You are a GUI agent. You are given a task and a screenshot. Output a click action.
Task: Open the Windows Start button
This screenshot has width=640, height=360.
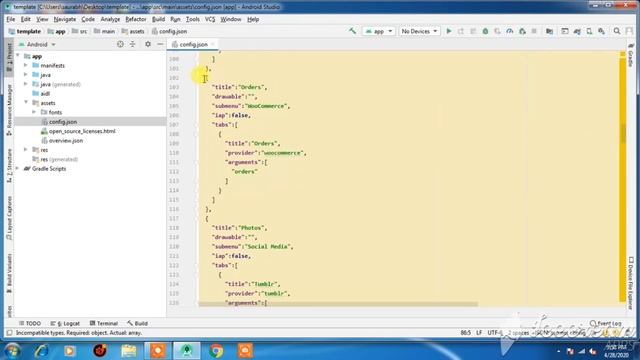tap(12, 350)
